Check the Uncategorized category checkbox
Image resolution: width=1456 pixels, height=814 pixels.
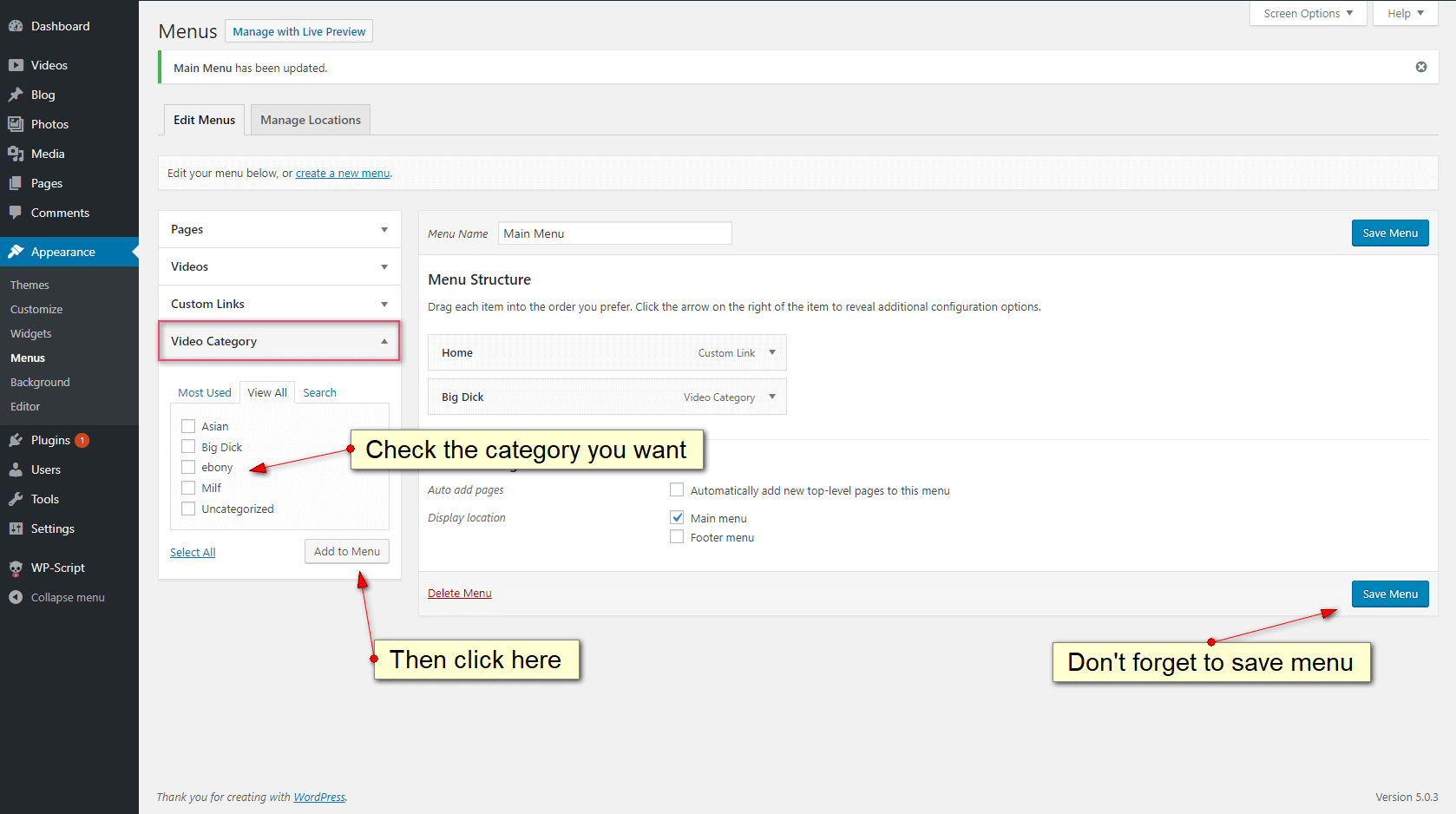coord(188,509)
